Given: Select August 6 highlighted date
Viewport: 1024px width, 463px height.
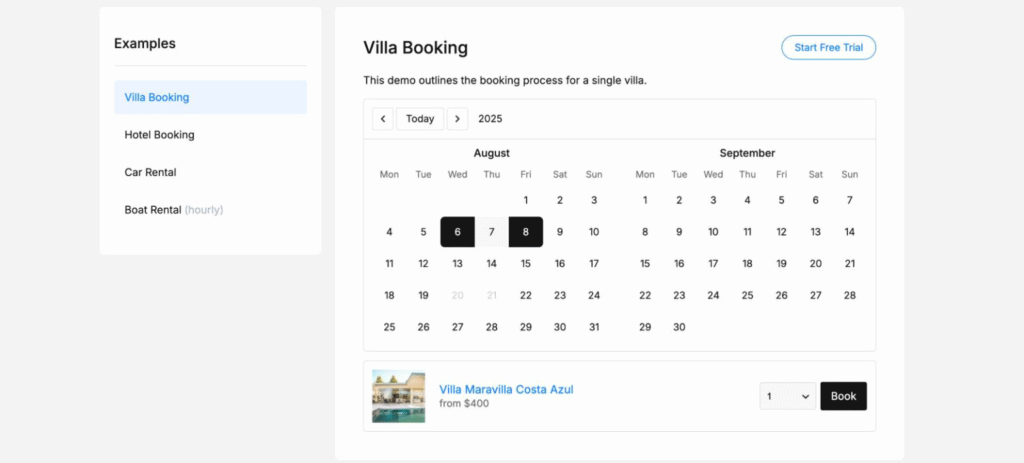Looking at the screenshot, I should click(457, 232).
